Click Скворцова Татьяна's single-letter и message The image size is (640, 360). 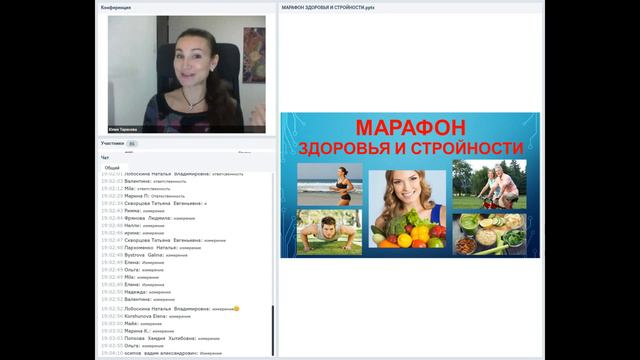tap(154, 203)
